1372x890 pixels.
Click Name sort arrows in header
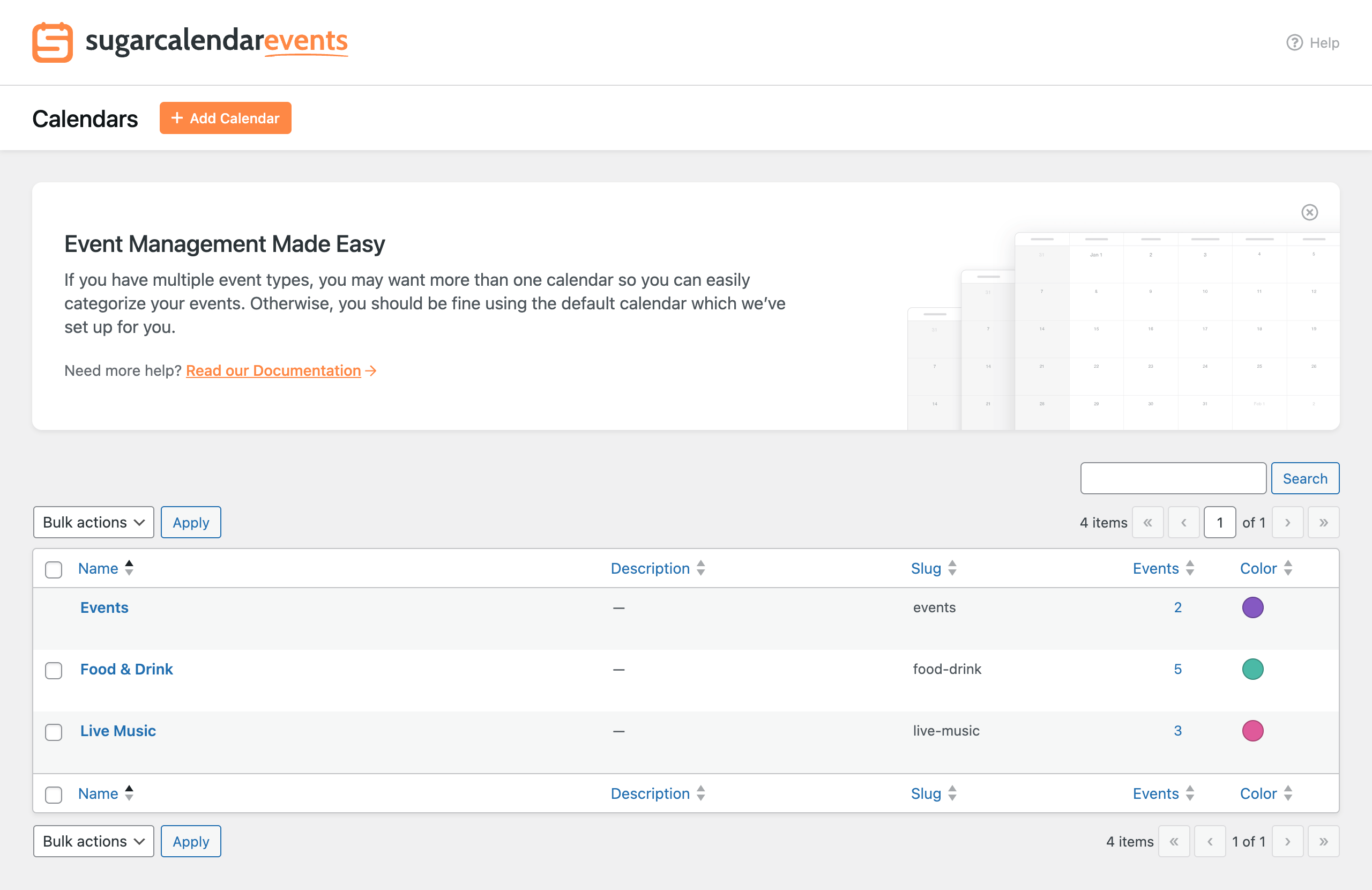pyautogui.click(x=129, y=568)
